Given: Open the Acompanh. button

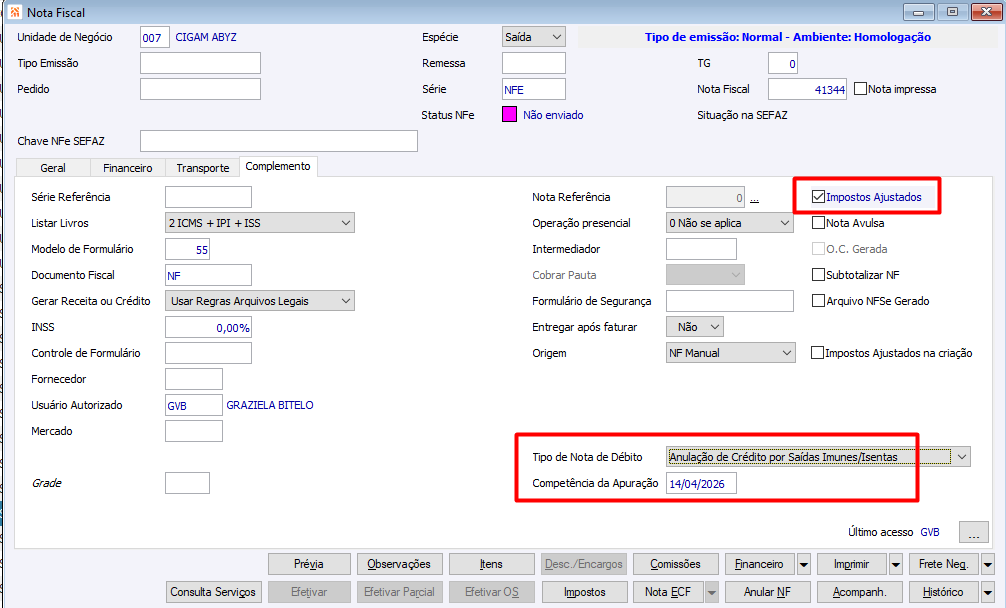Looking at the screenshot, I should (x=860, y=592).
